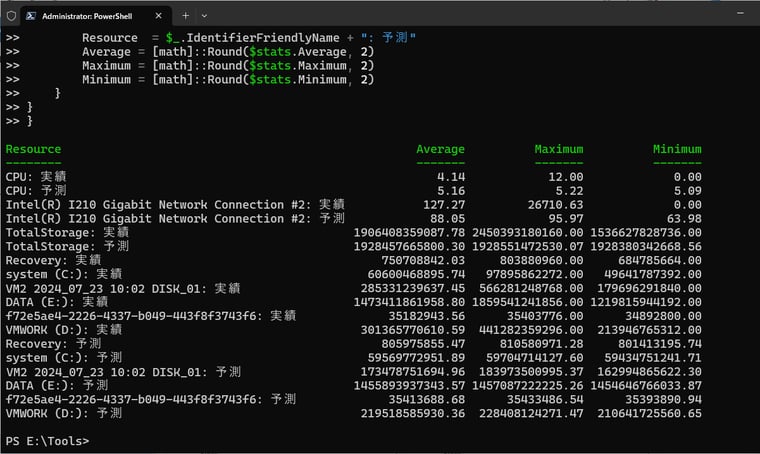Click the 'VMWORK (D:): 予測' label
This screenshot has width=760, height=454.
[x=63, y=414]
